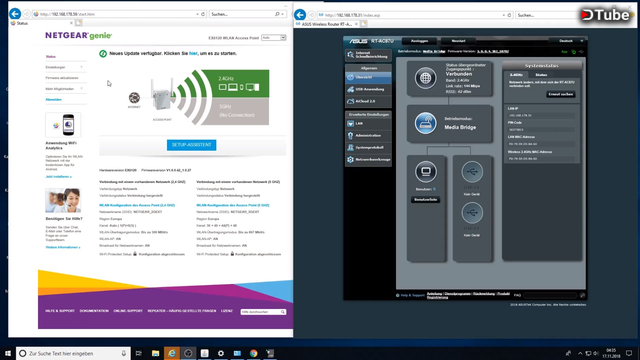
Task: Click the firmware version link
Action: [x=493, y=51]
